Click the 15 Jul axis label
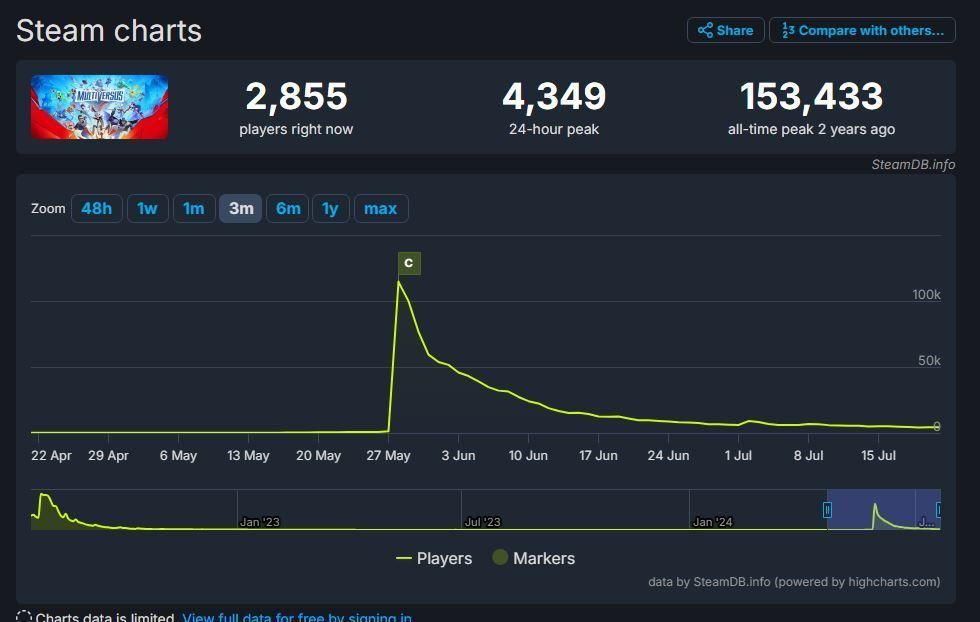Viewport: 980px width, 622px height. coord(878,456)
